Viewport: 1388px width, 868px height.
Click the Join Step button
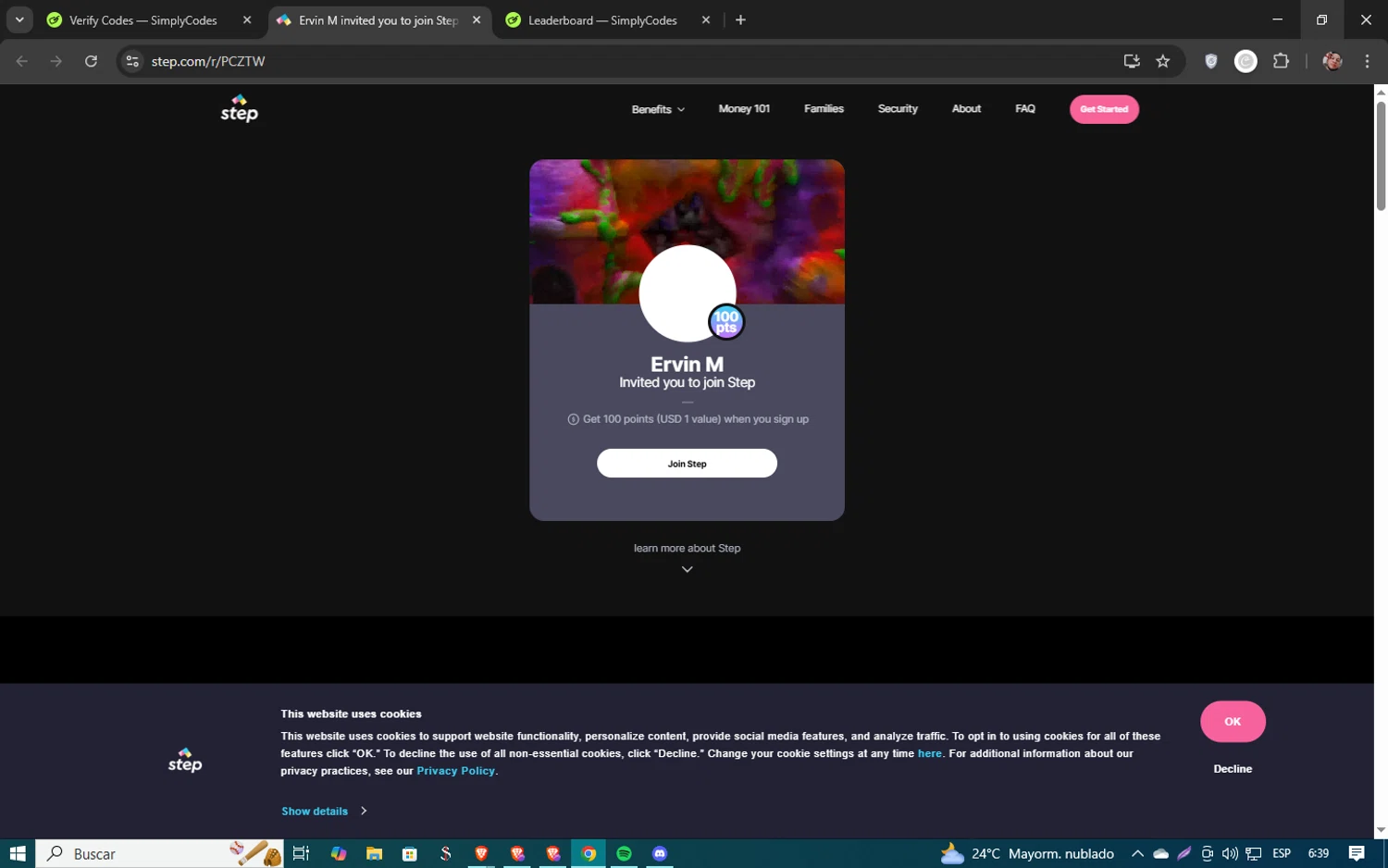687,464
